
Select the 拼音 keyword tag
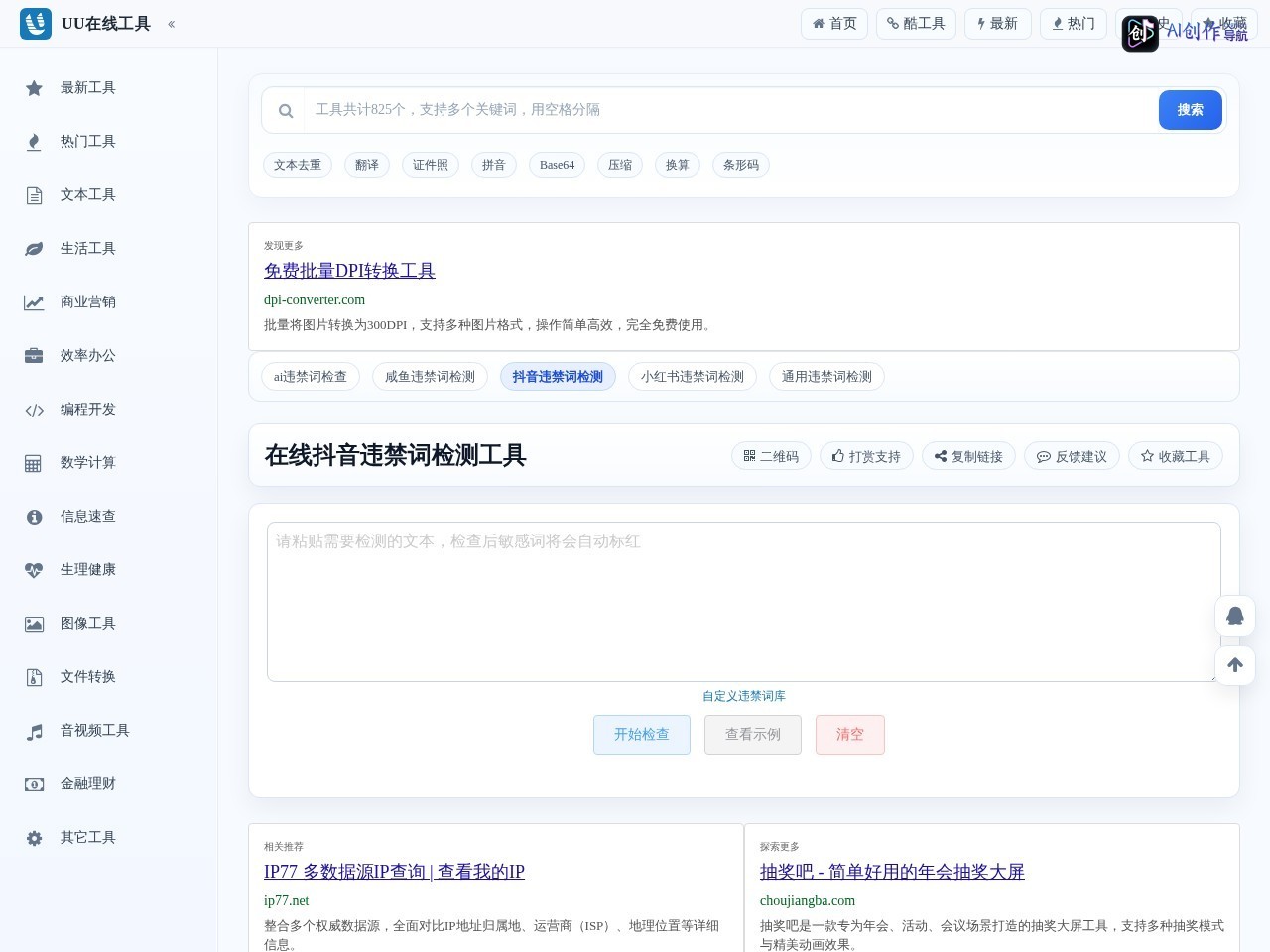(x=494, y=165)
